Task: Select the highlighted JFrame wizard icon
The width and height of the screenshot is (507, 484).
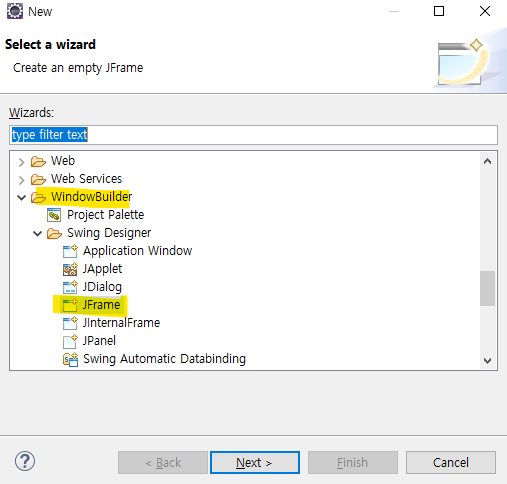Action: pyautogui.click(x=70, y=305)
